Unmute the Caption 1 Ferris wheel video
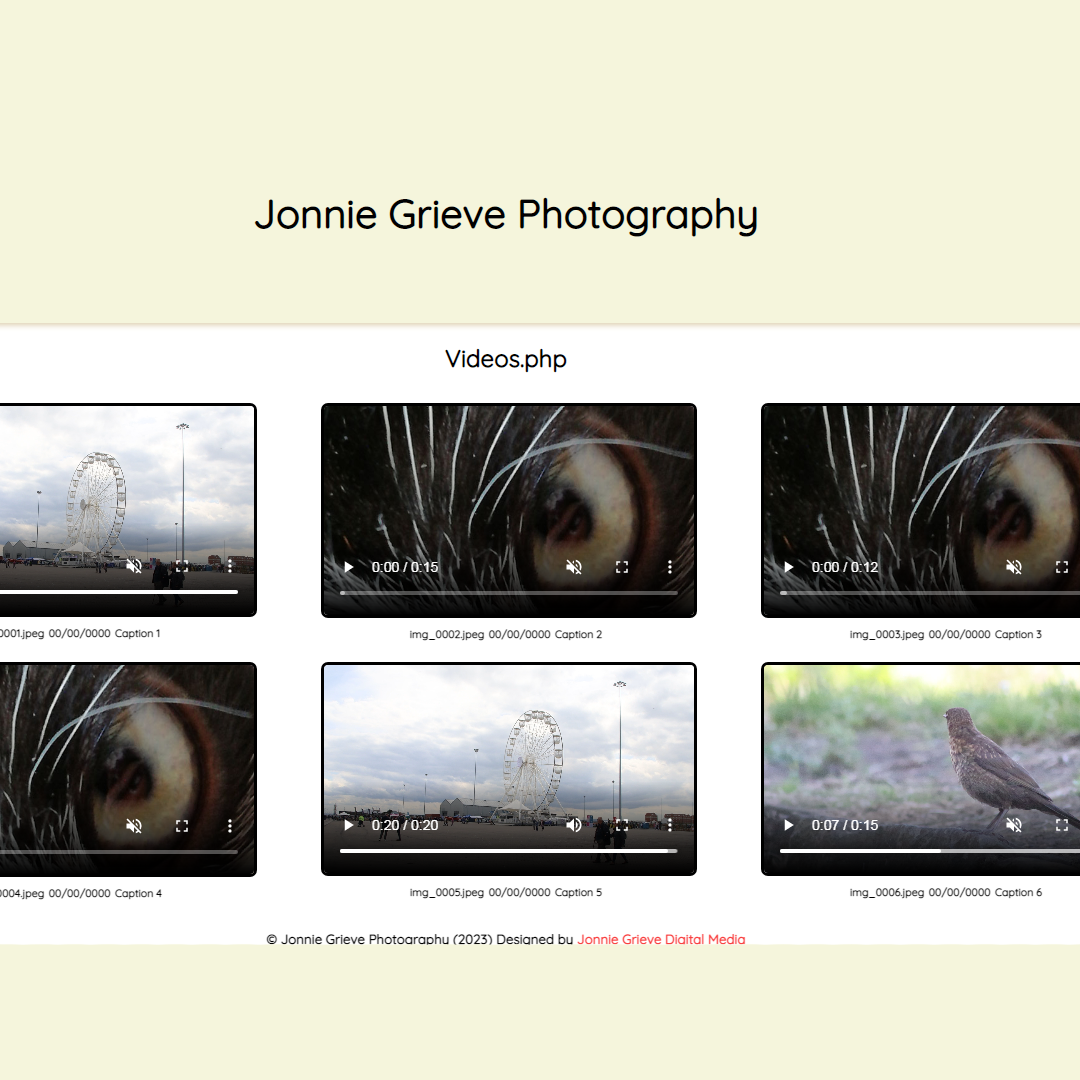This screenshot has width=1080, height=1080. pos(134,566)
